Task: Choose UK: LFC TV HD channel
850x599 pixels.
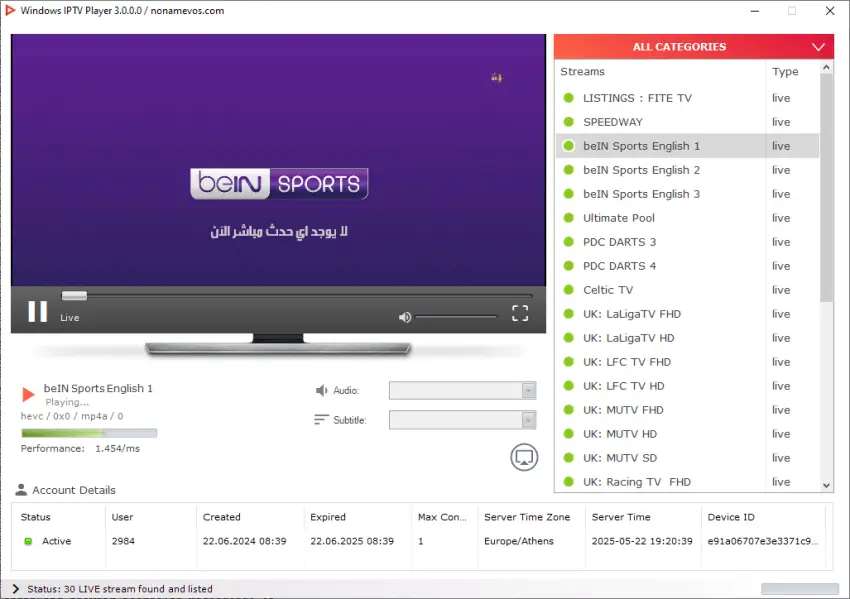Action: point(687,385)
